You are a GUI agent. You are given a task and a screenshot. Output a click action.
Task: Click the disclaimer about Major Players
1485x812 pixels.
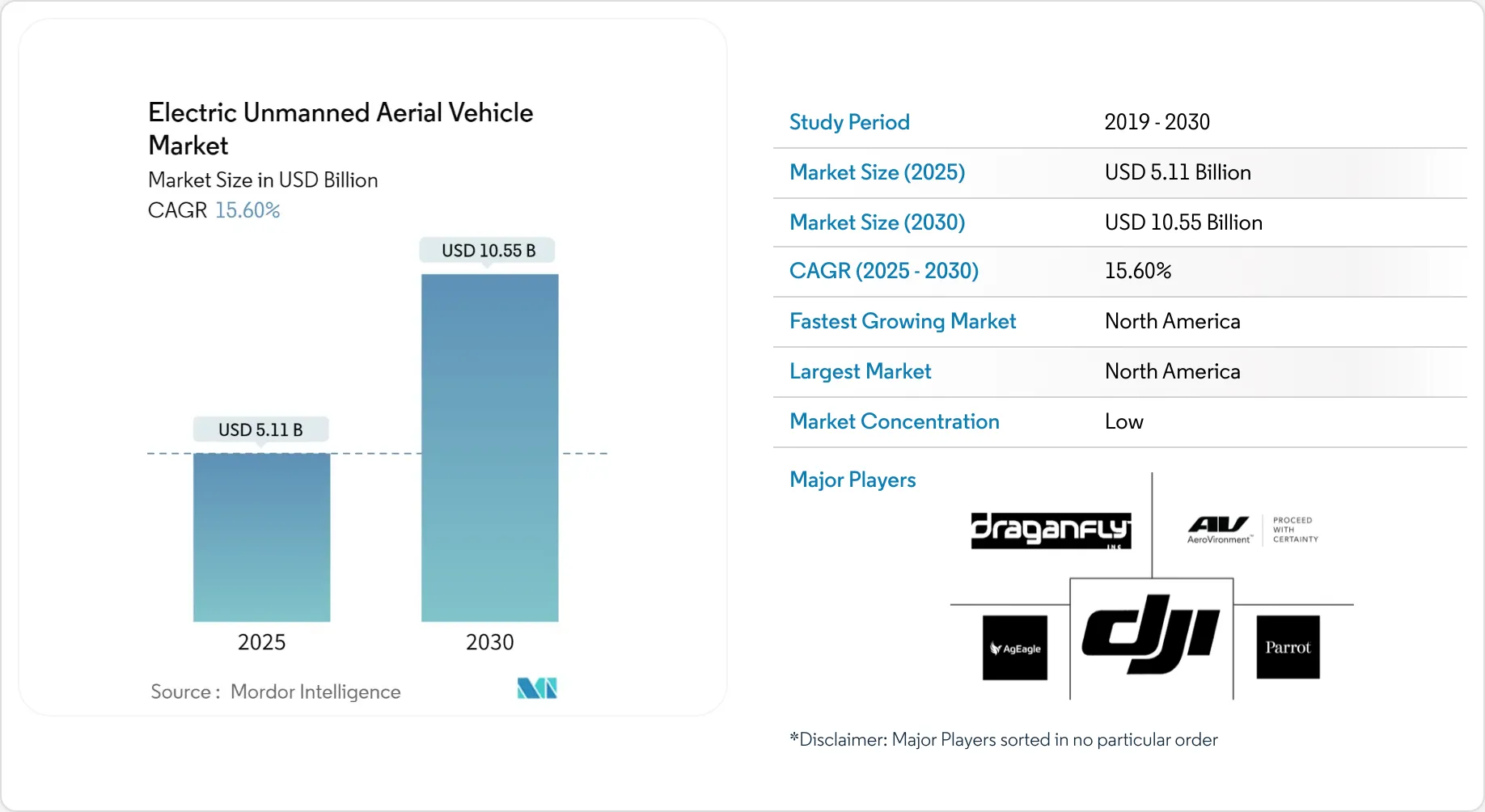[x=1003, y=739]
